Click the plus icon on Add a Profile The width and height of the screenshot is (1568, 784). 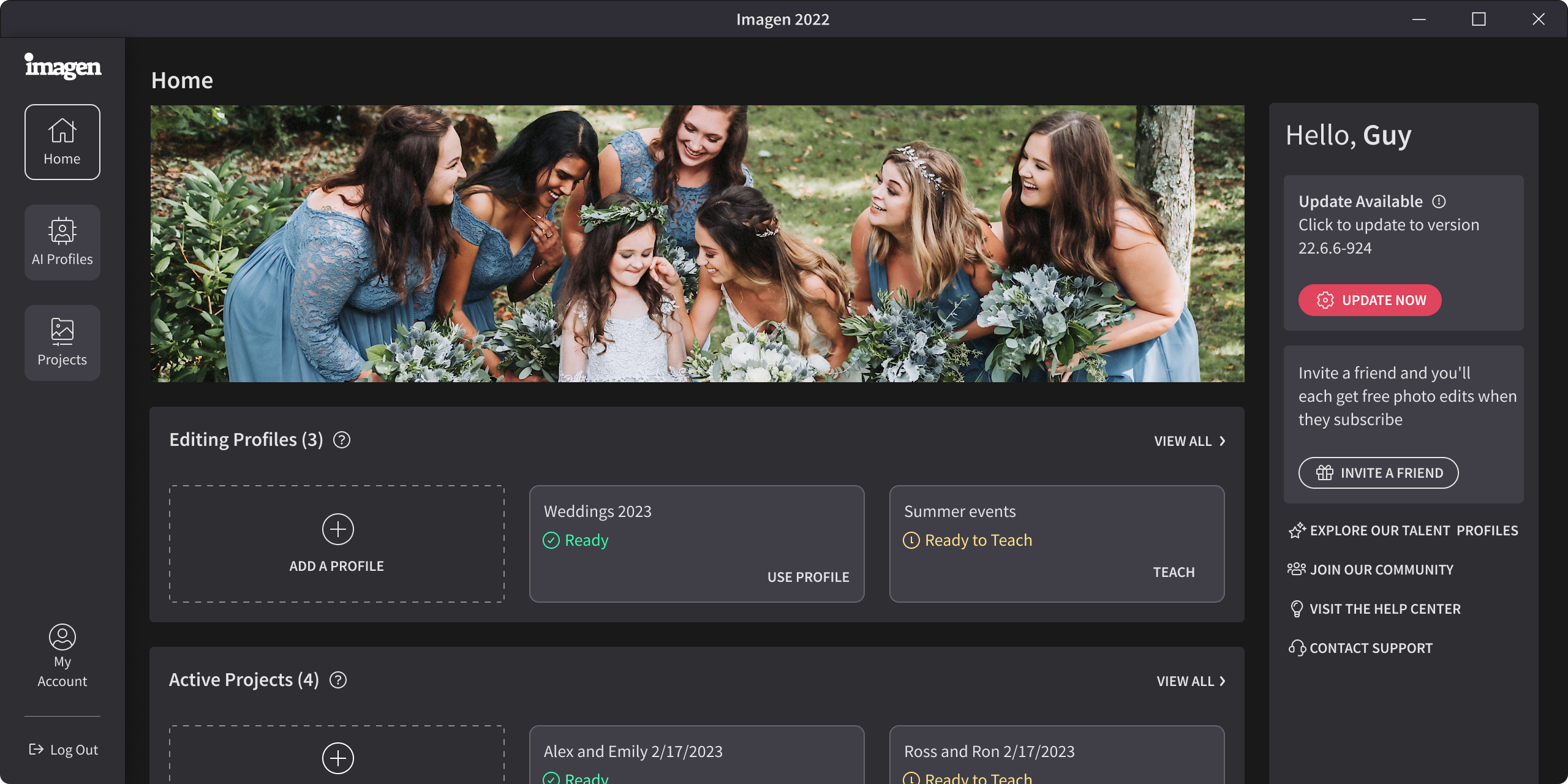point(337,528)
